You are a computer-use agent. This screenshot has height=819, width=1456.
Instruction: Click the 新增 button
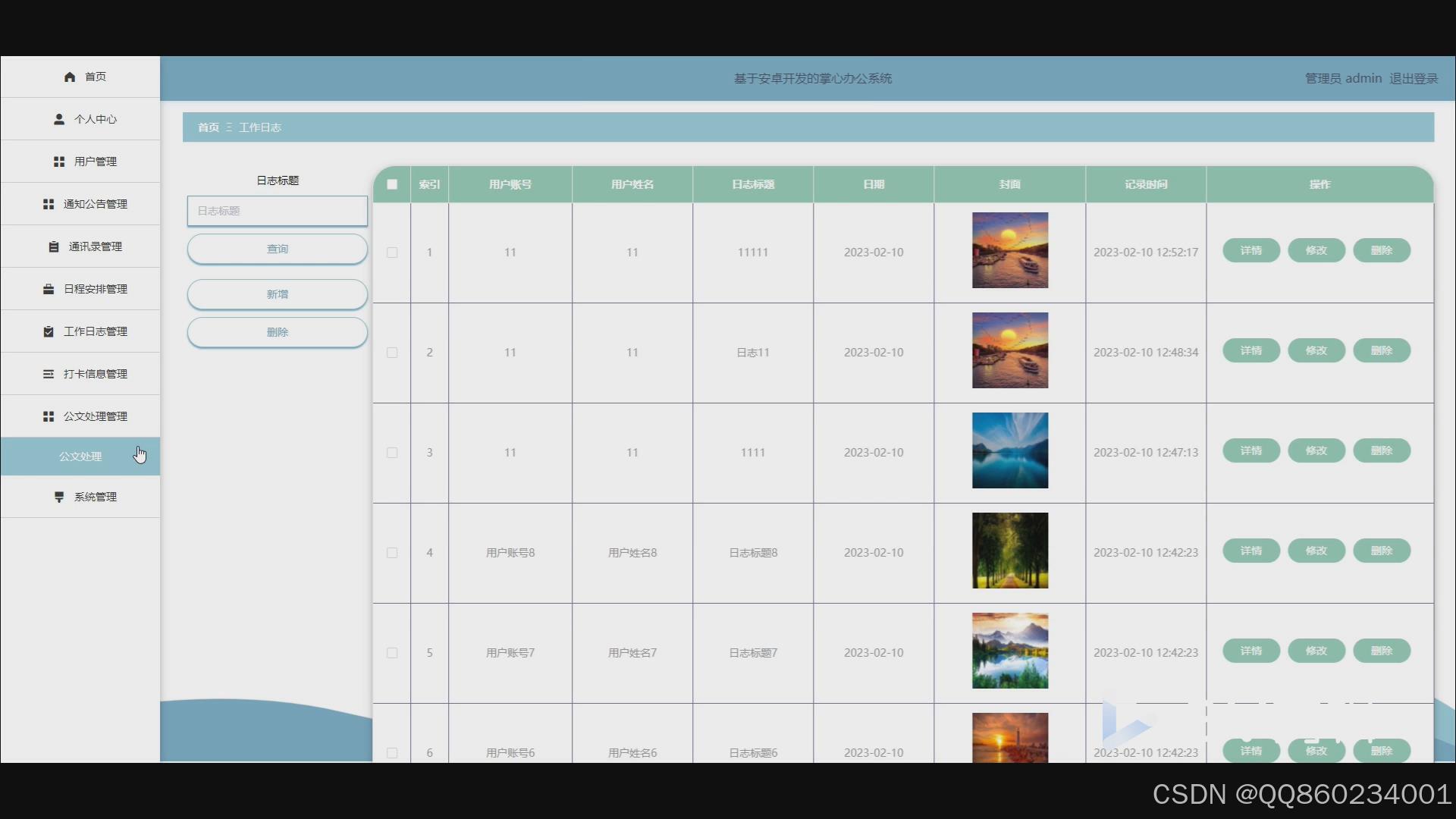point(278,294)
